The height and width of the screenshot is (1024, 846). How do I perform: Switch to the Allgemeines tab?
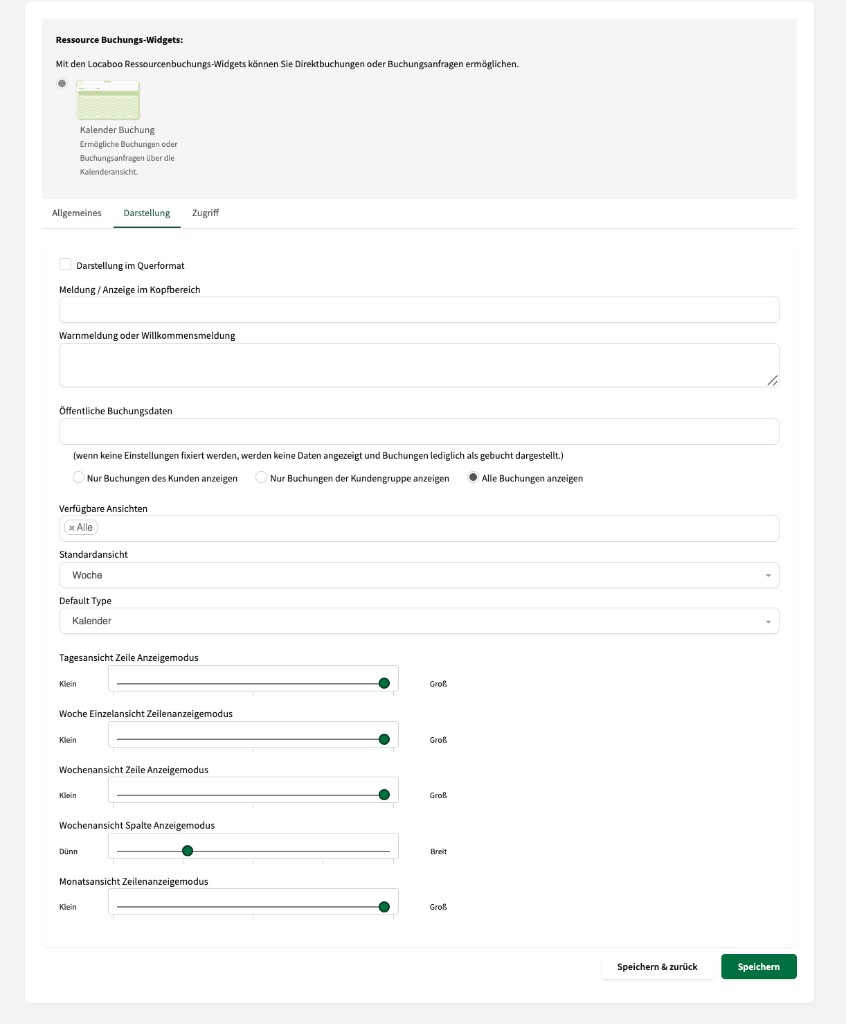click(76, 212)
